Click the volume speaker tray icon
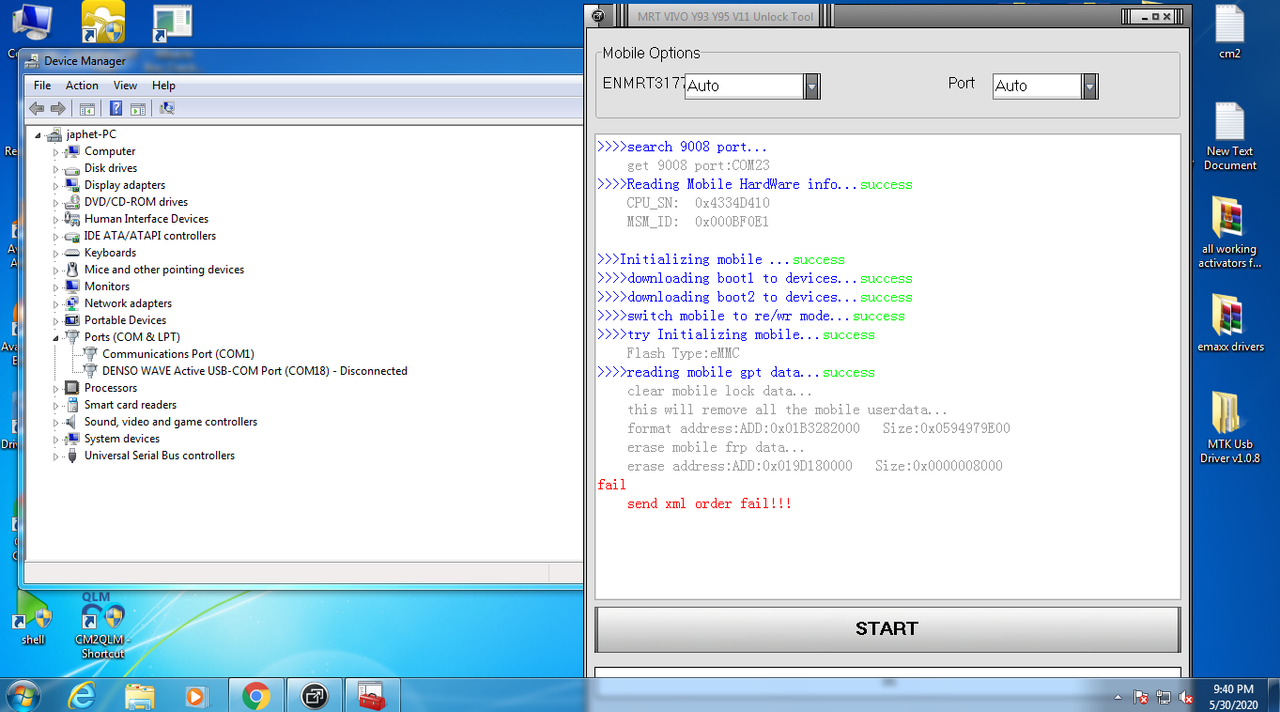The width and height of the screenshot is (1280, 712). [1185, 696]
